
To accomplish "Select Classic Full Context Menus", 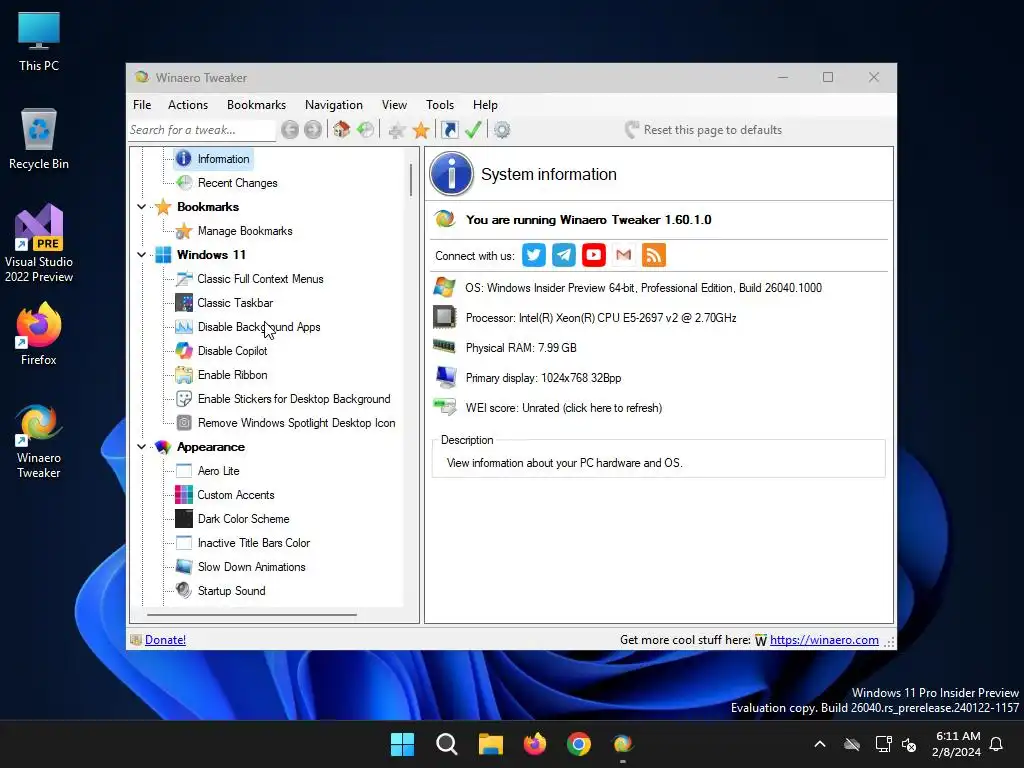I will pyautogui.click(x=261, y=279).
